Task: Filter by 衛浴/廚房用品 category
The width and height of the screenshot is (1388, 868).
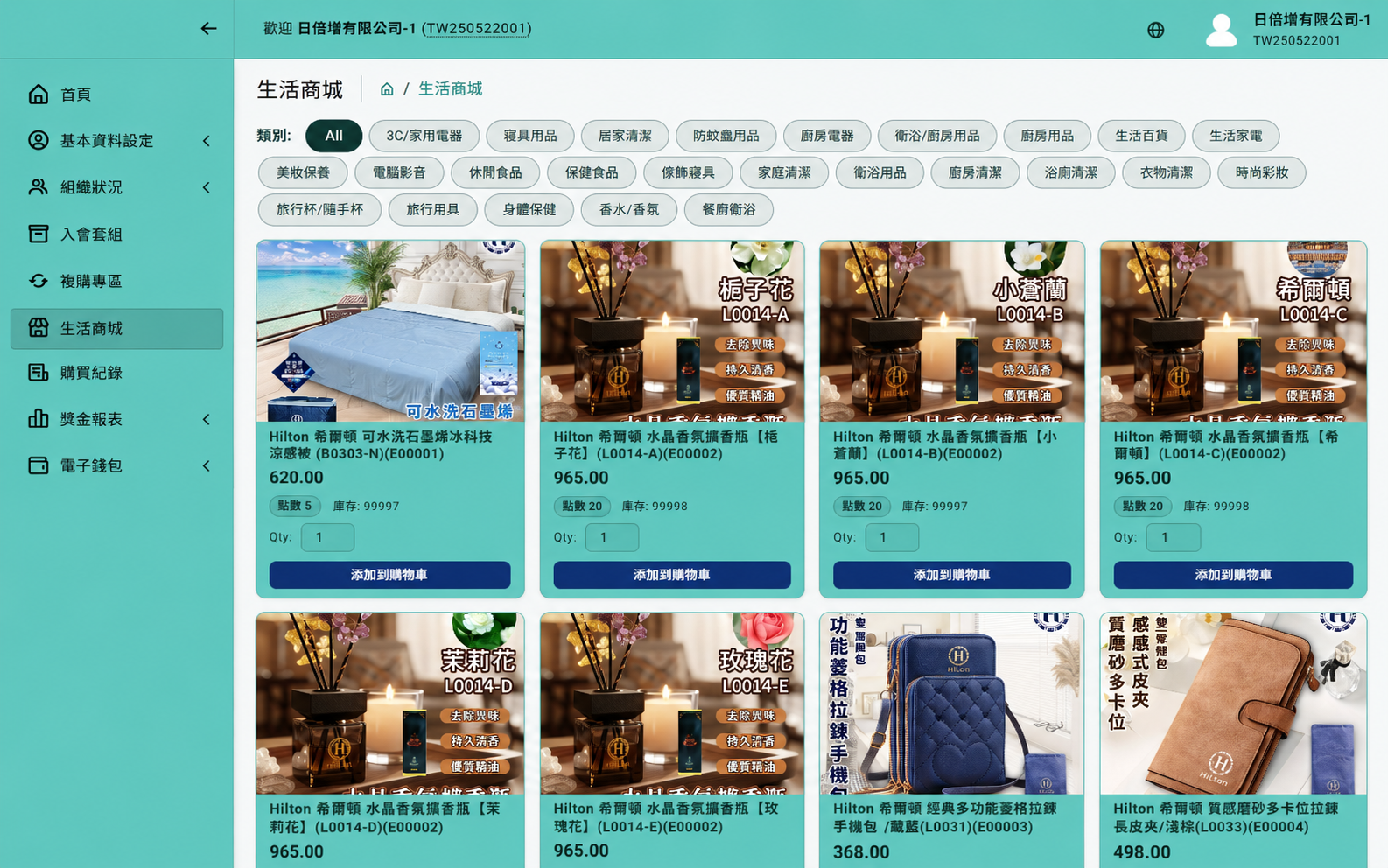Action: tap(937, 136)
